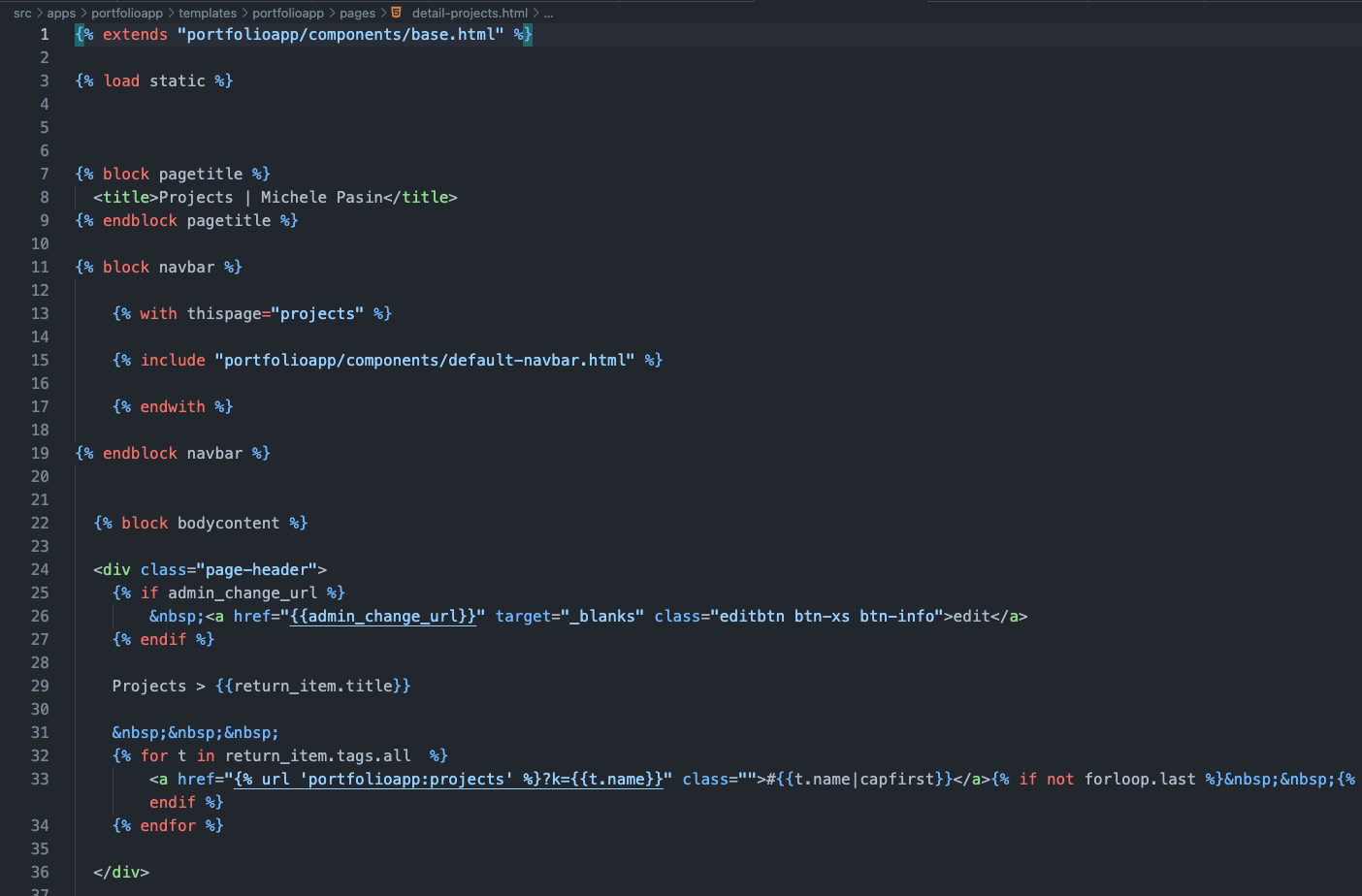The image size is (1362, 896).
Task: Click the bodycontent block name
Action: pyautogui.click(x=228, y=524)
